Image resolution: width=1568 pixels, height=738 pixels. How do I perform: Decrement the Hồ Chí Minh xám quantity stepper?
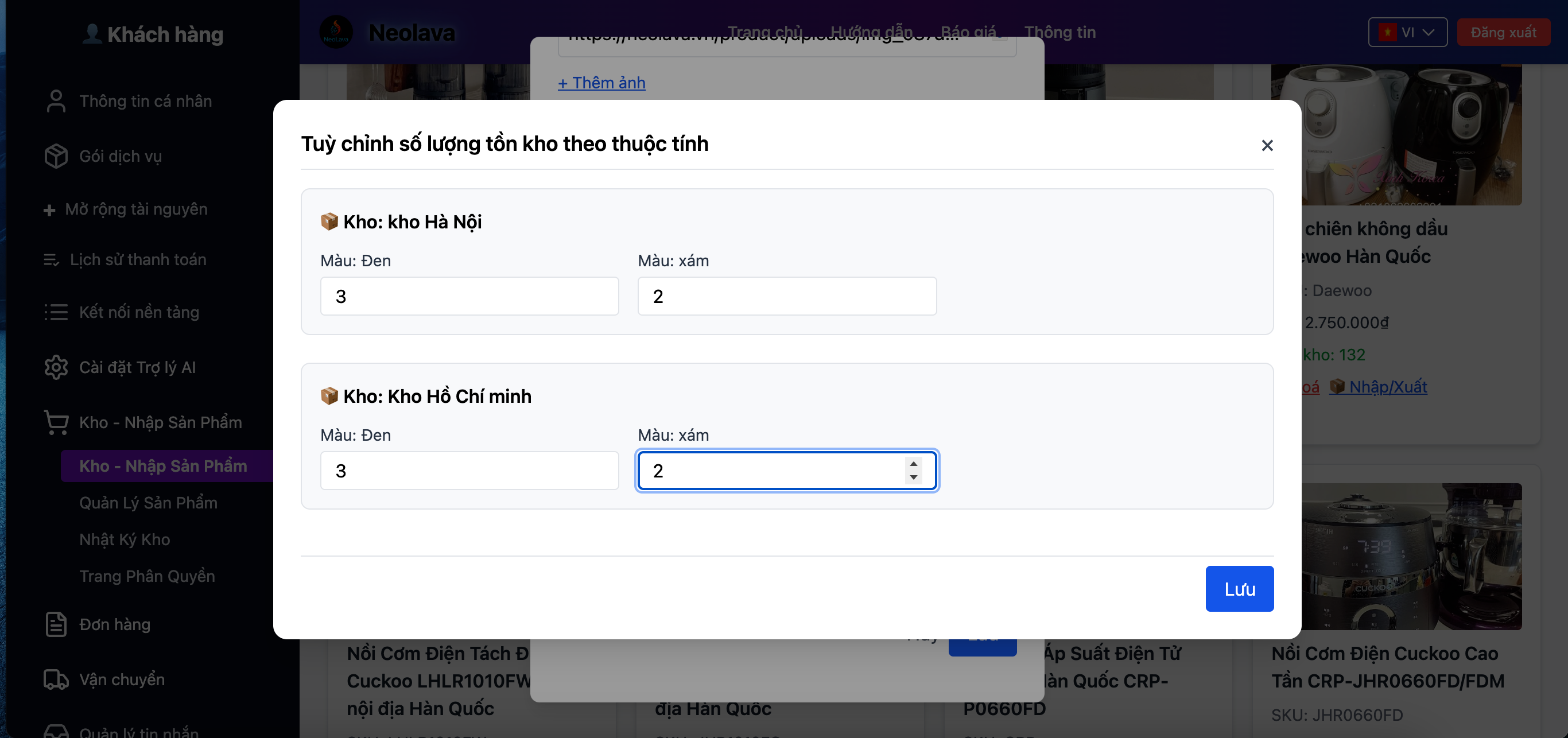pyautogui.click(x=913, y=477)
